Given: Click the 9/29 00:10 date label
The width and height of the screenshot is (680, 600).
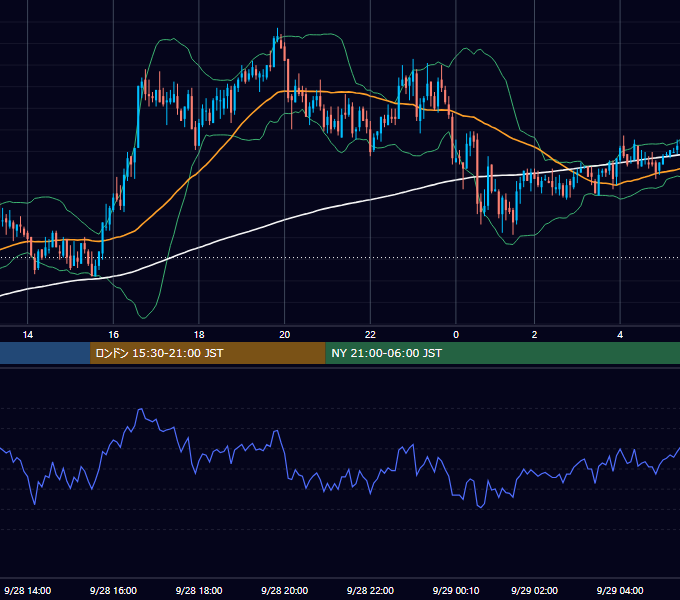Looking at the screenshot, I should [456, 590].
